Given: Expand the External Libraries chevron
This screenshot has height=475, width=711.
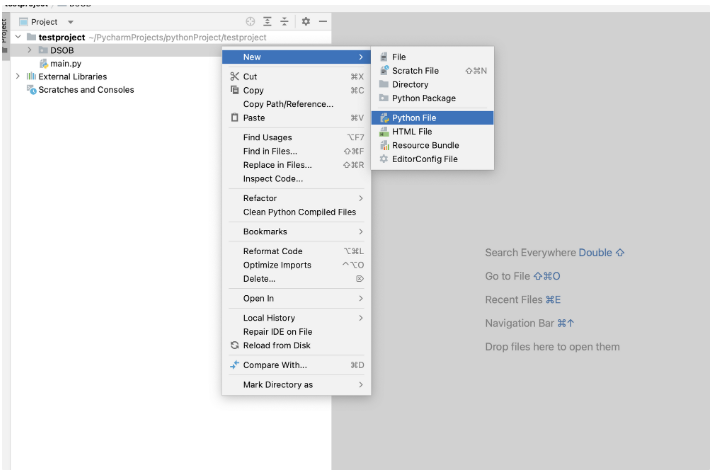Looking at the screenshot, I should coord(18,76).
